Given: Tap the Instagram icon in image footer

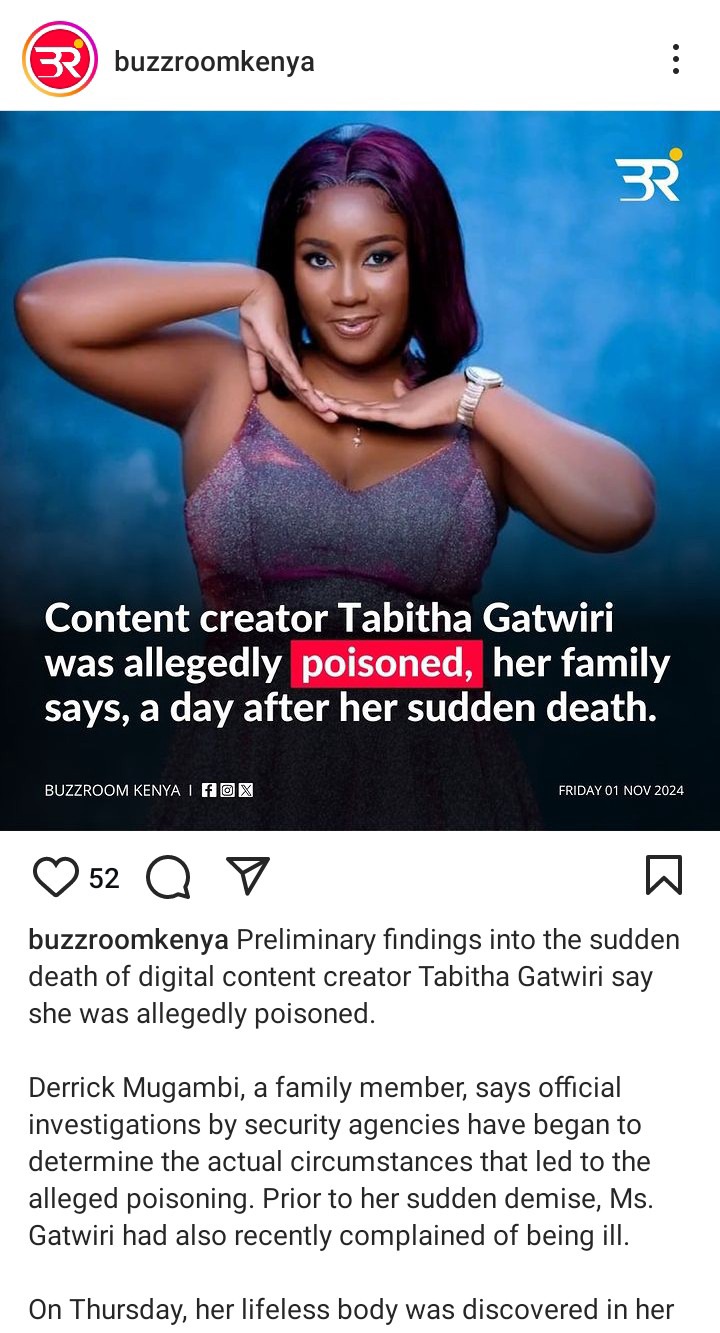Looking at the screenshot, I should [227, 790].
